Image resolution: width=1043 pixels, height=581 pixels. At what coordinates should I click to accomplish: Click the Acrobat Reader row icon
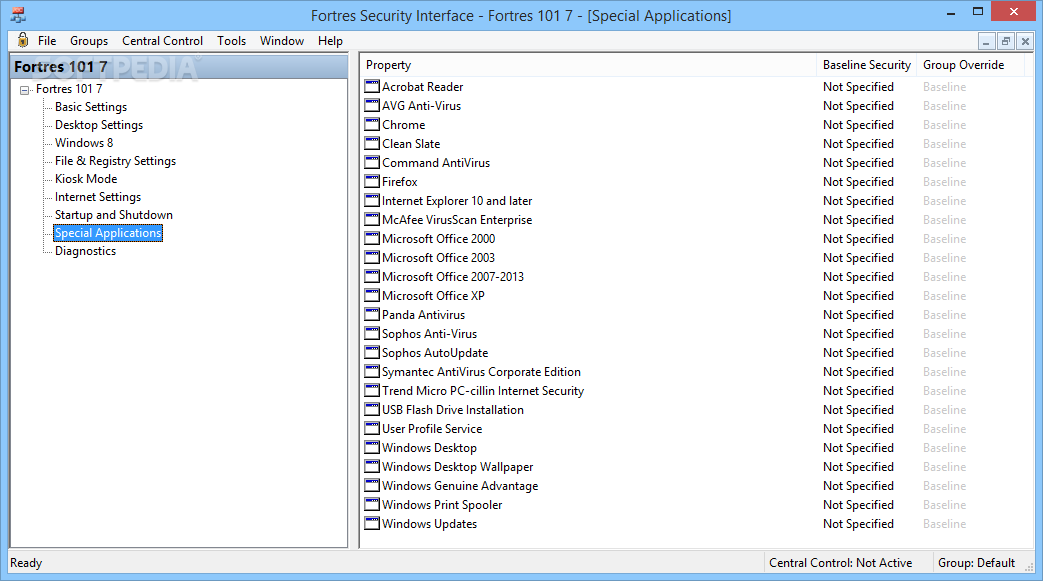(x=372, y=87)
